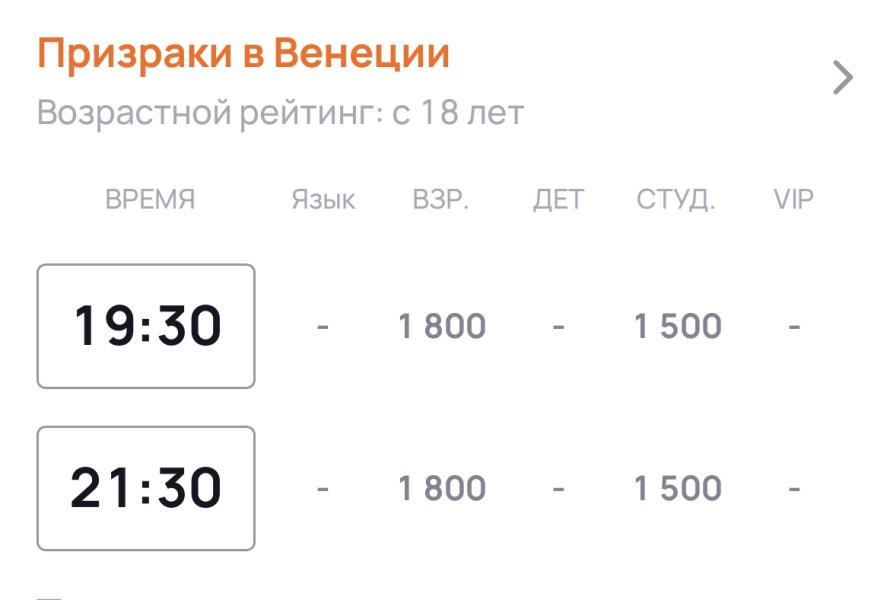The height and width of the screenshot is (600, 889).
Task: Click the VIP price dash for 21:30
Action: pos(794,488)
